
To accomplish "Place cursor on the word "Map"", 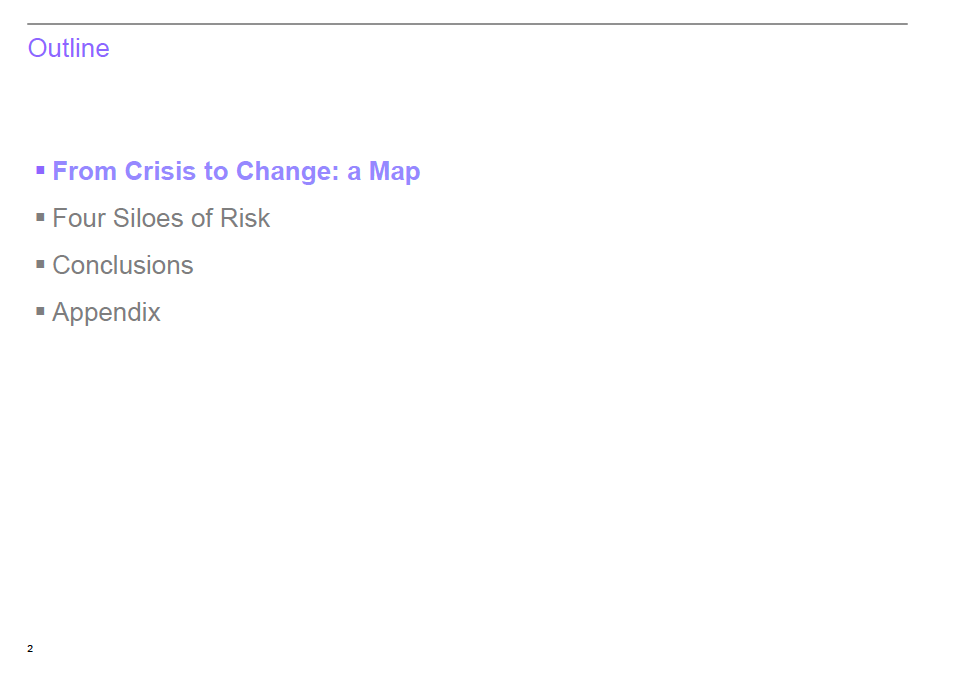I will click(395, 171).
